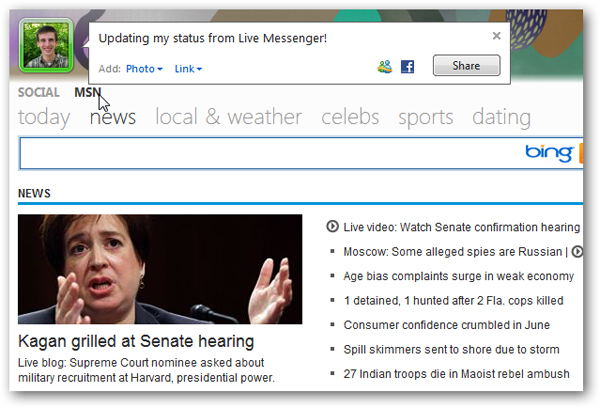This screenshot has height=408, width=600.
Task: Click the user profile picture
Action: click(x=46, y=45)
